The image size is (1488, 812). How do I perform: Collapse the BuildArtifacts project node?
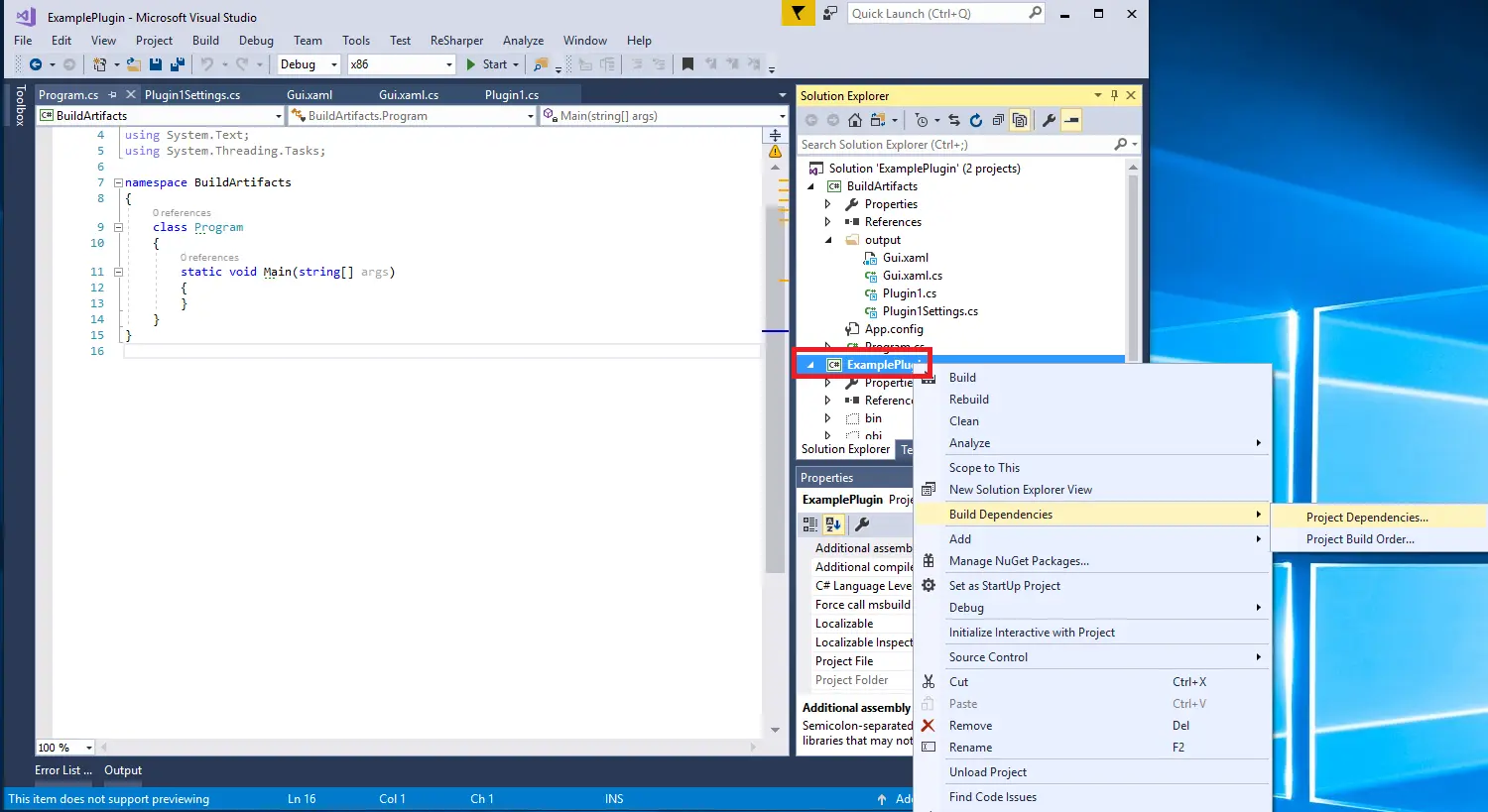810,186
